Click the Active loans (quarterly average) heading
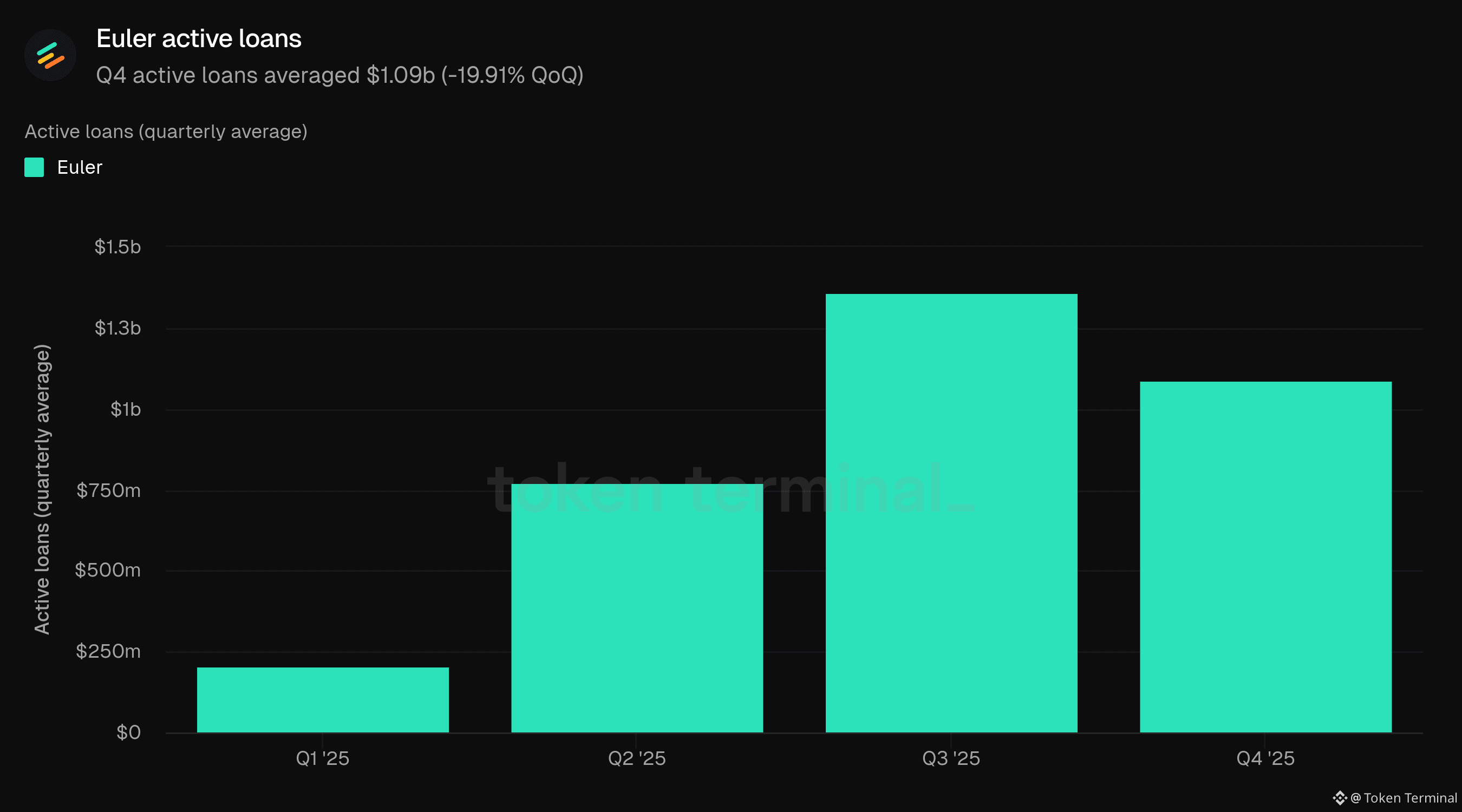Screen dimensions: 1462x812 click(x=166, y=132)
